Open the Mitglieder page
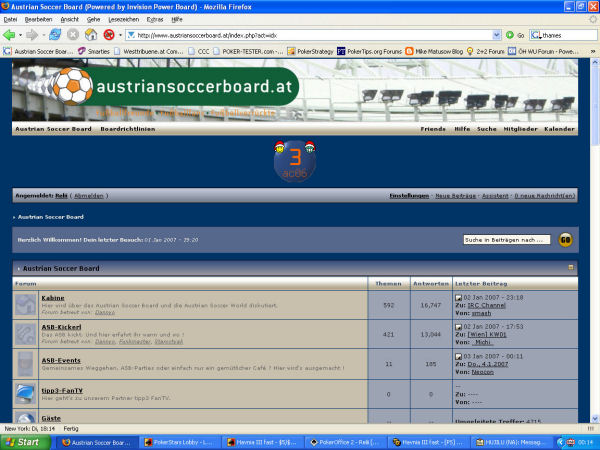The width and height of the screenshot is (600, 450). (x=520, y=129)
